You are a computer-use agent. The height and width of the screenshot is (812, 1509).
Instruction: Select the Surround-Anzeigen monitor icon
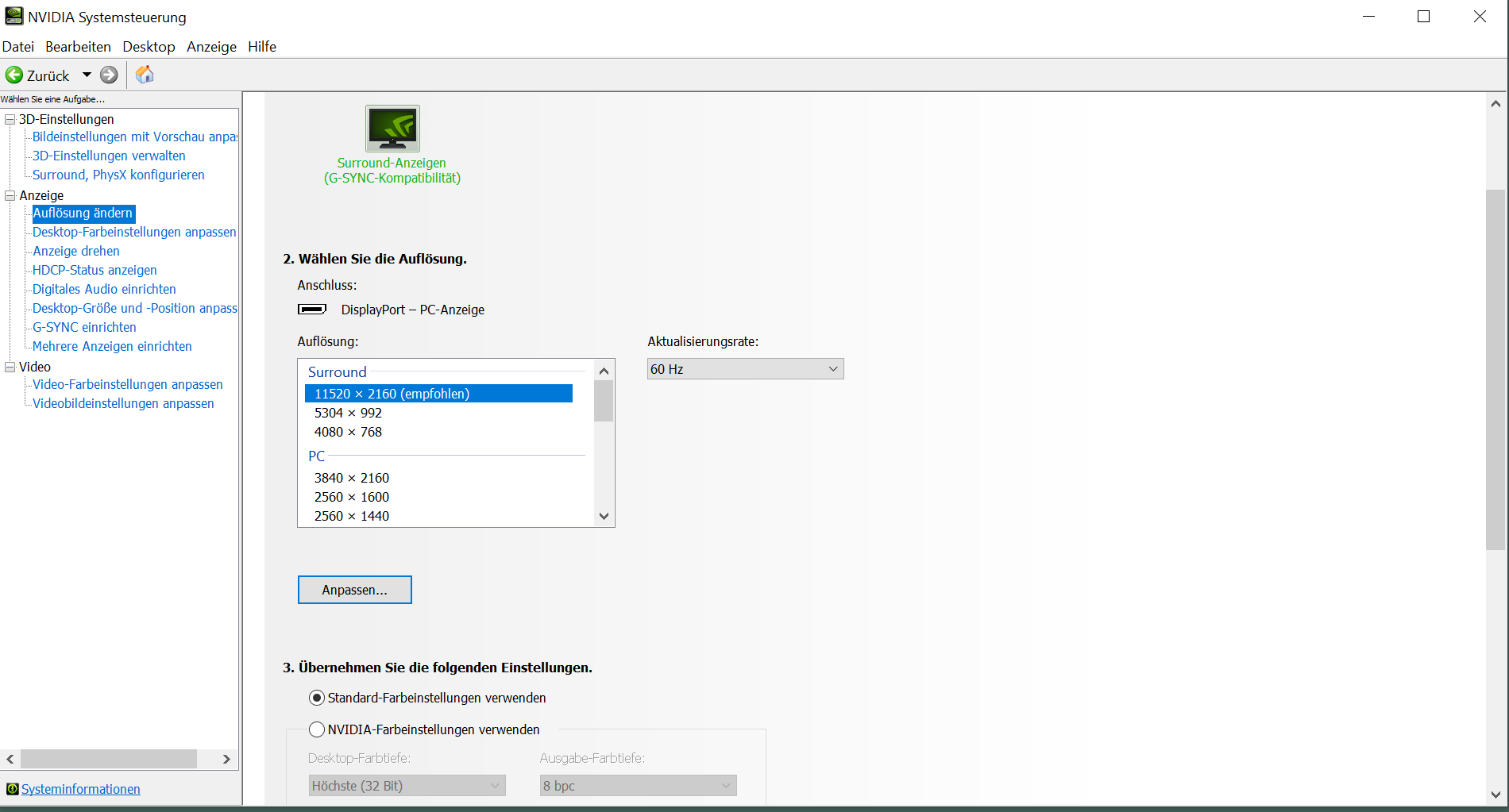[392, 129]
